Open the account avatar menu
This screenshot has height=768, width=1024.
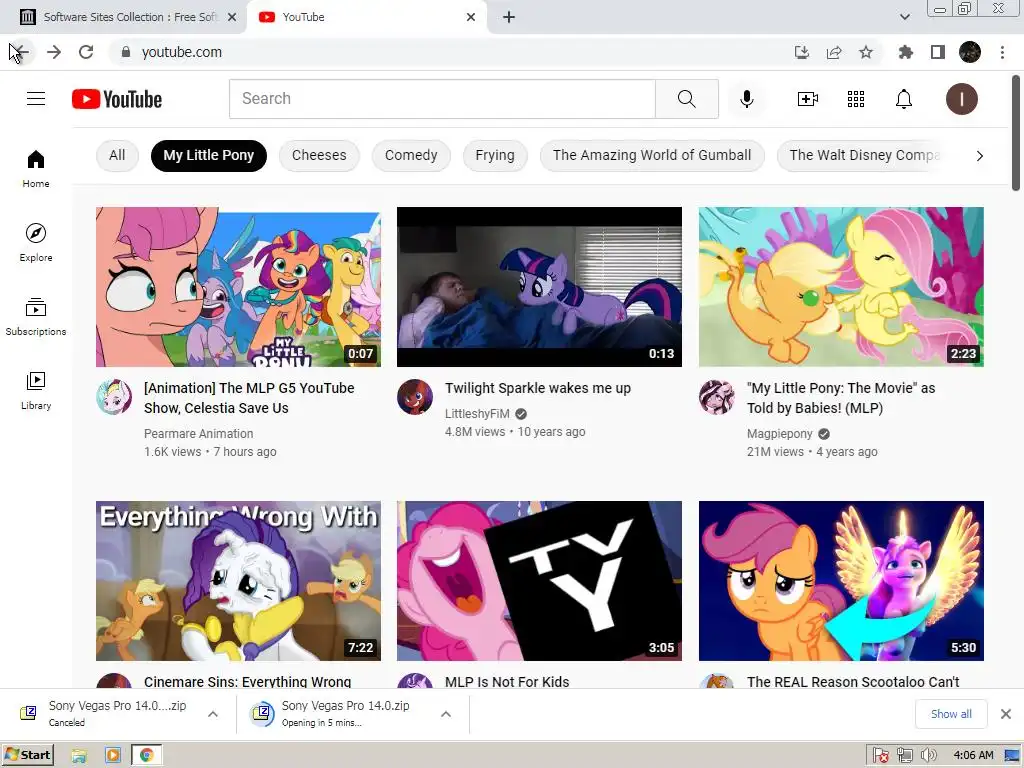coord(961,99)
